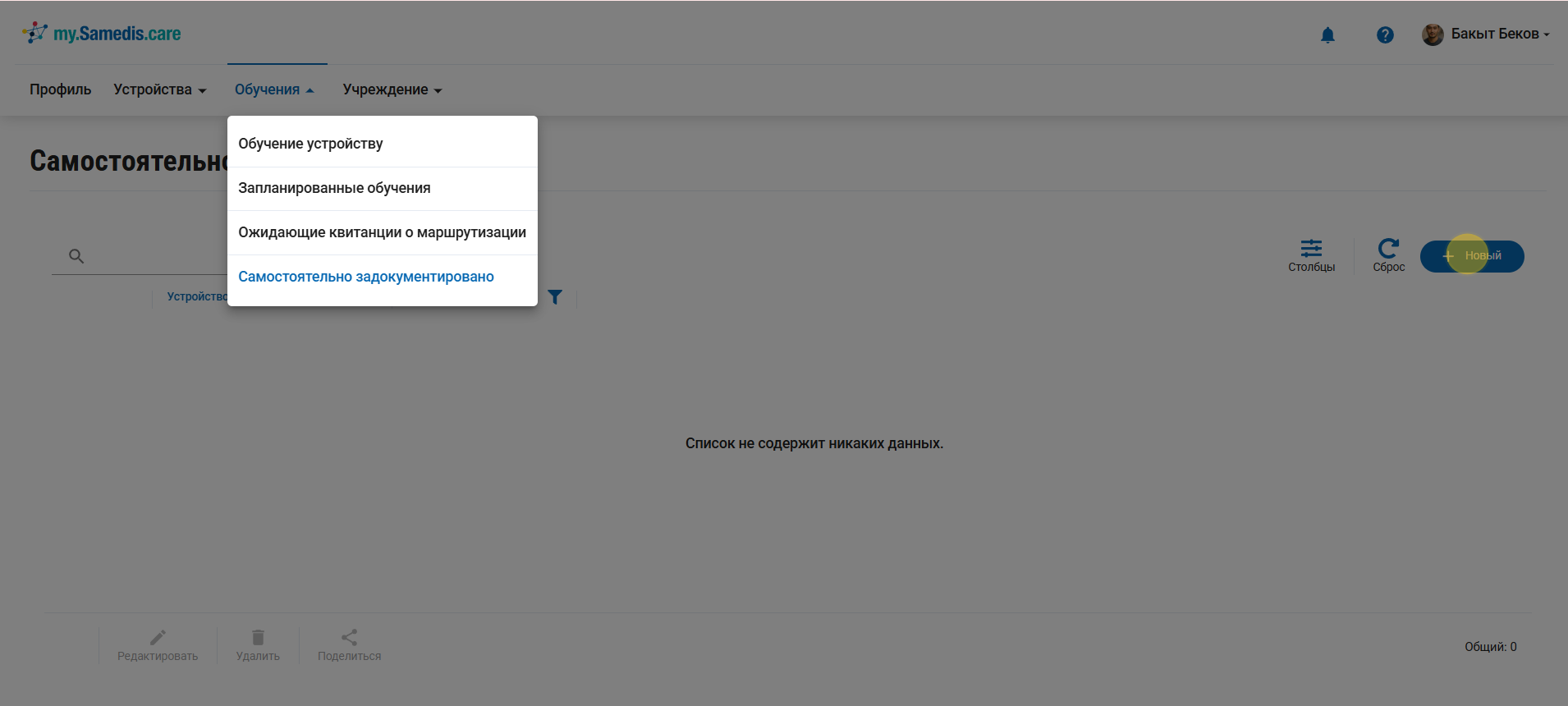Collapse the Обучения dropdown menu
This screenshot has height=706, width=1568.
[274, 89]
